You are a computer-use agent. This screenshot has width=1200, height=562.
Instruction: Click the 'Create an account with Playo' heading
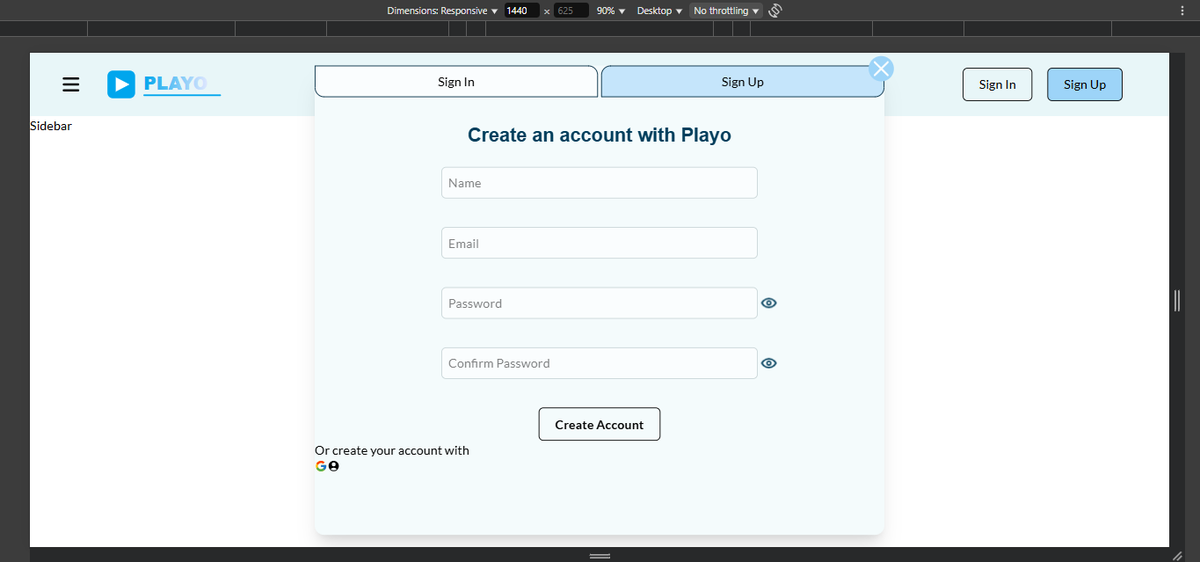point(599,135)
